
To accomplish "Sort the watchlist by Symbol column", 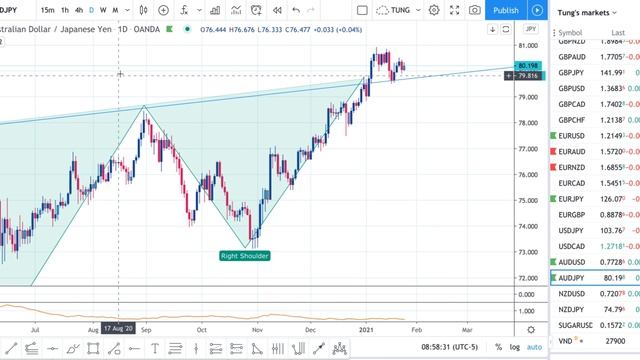I will tap(570, 33).
